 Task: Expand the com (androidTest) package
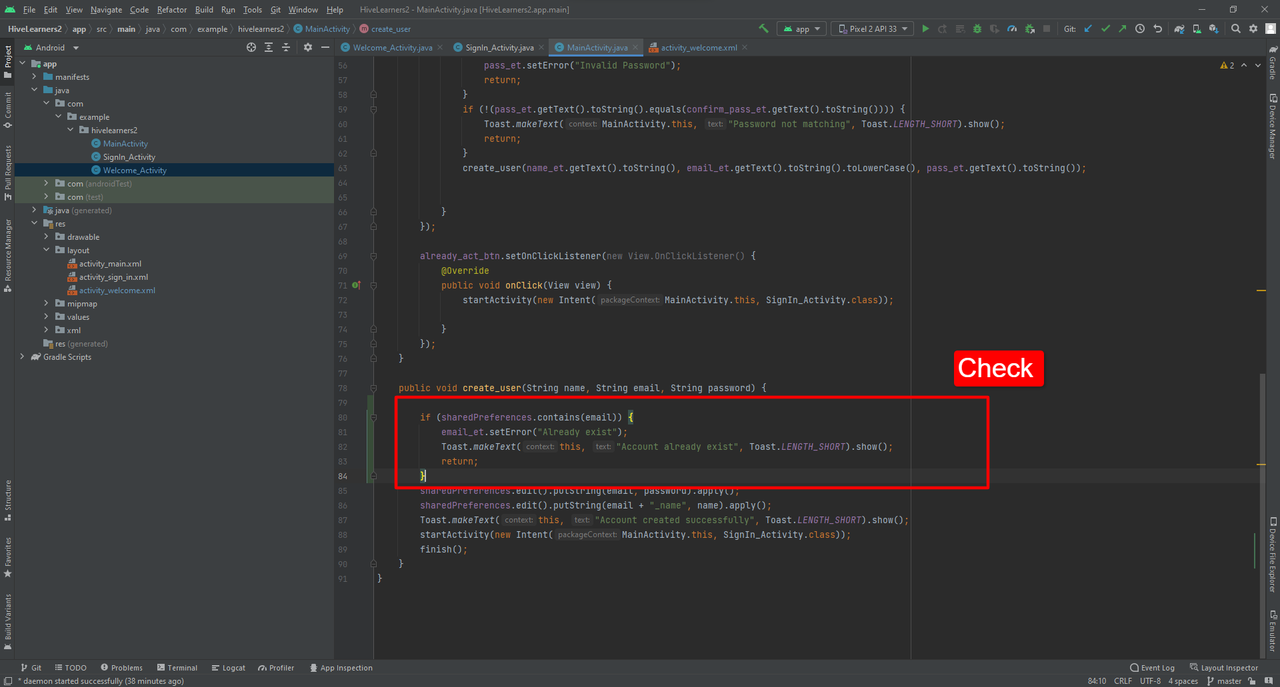(46, 183)
